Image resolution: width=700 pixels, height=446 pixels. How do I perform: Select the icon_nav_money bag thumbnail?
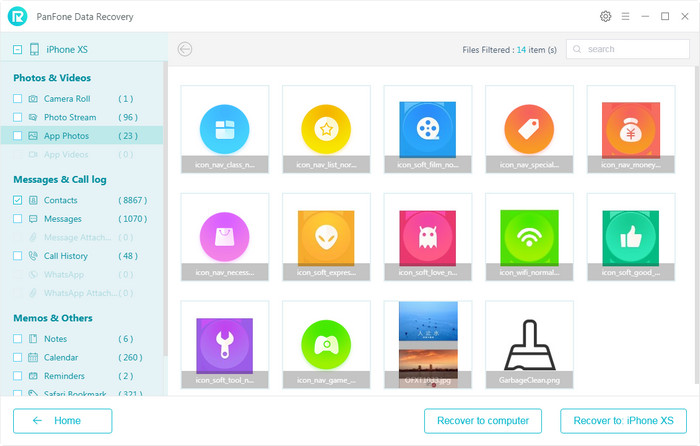pos(631,129)
